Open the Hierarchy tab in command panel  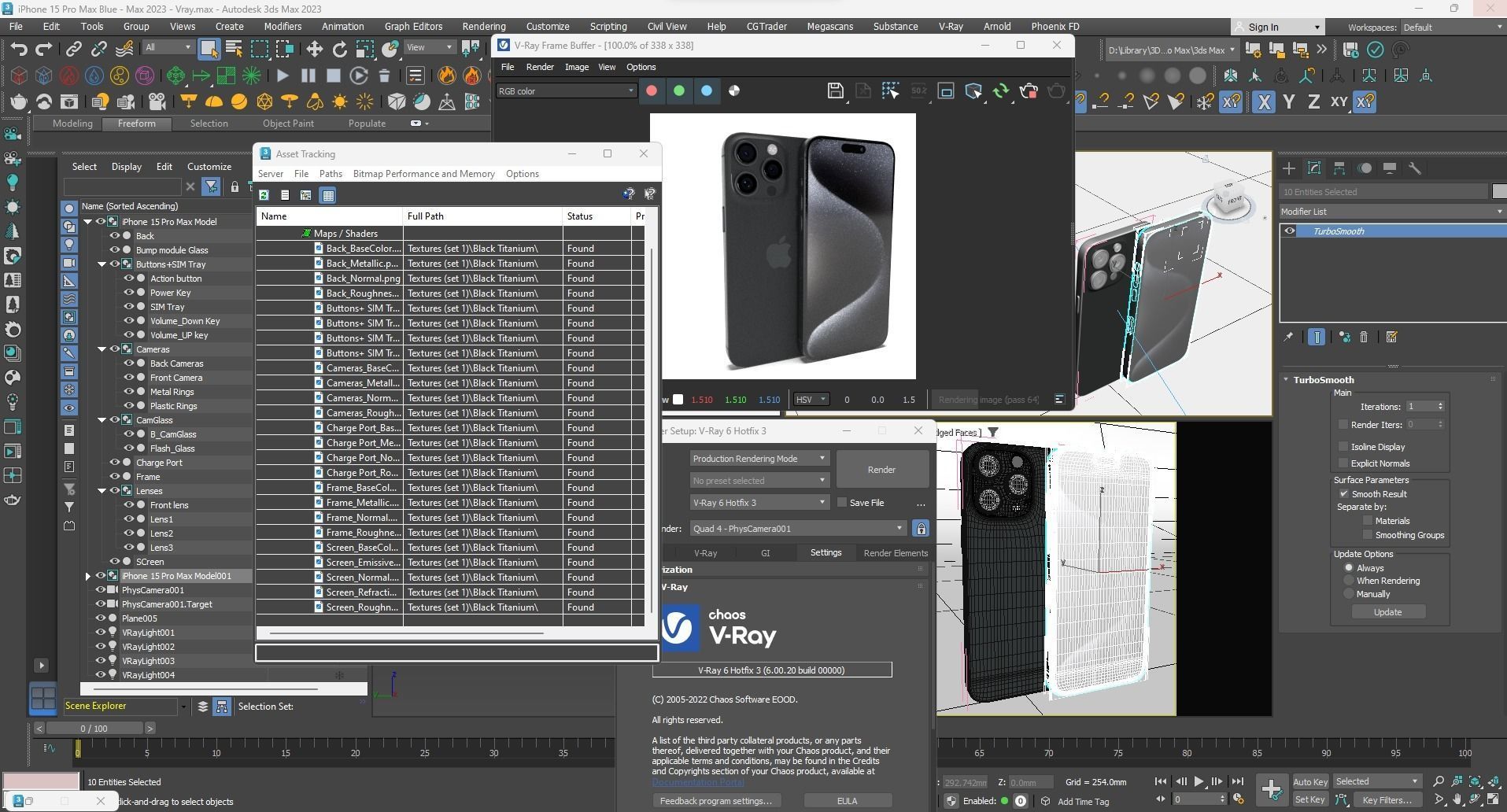[1339, 168]
